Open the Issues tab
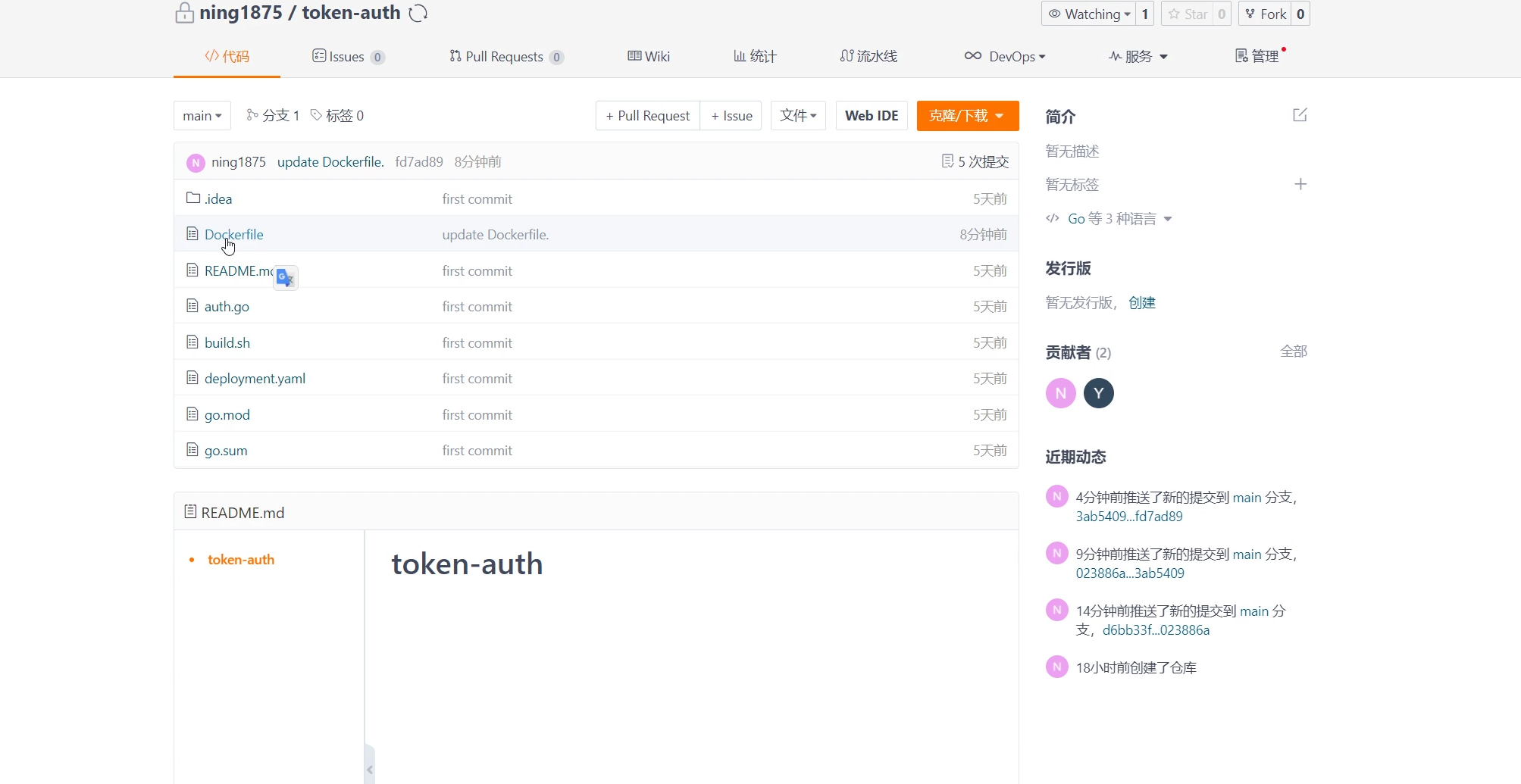 pyautogui.click(x=349, y=57)
